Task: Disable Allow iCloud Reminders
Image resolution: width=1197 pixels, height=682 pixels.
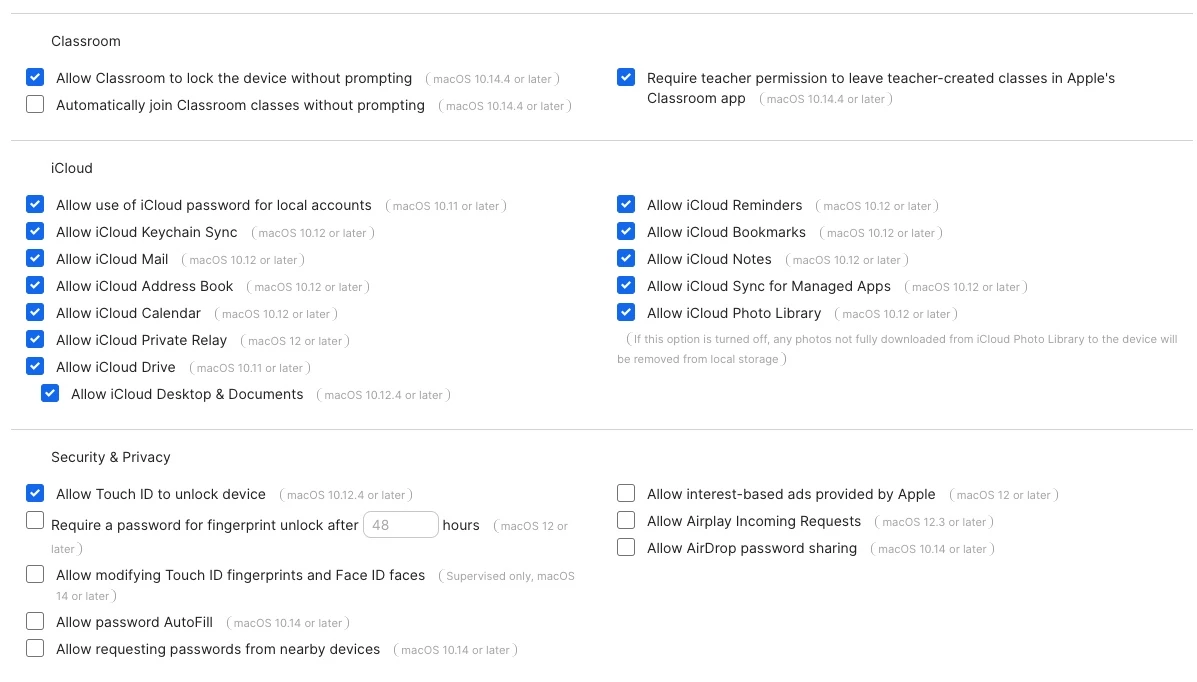Action: pos(626,204)
